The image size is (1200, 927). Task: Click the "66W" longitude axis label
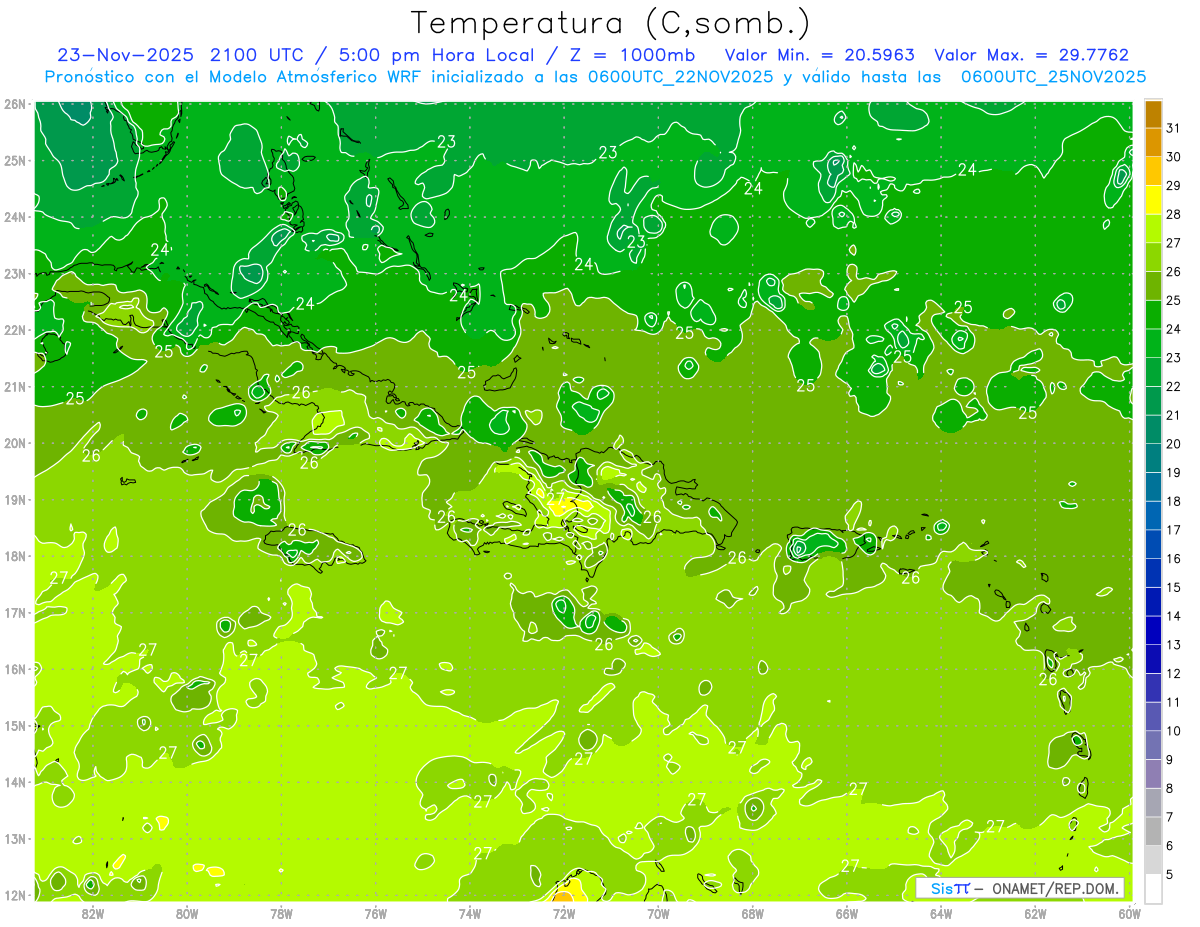(847, 913)
